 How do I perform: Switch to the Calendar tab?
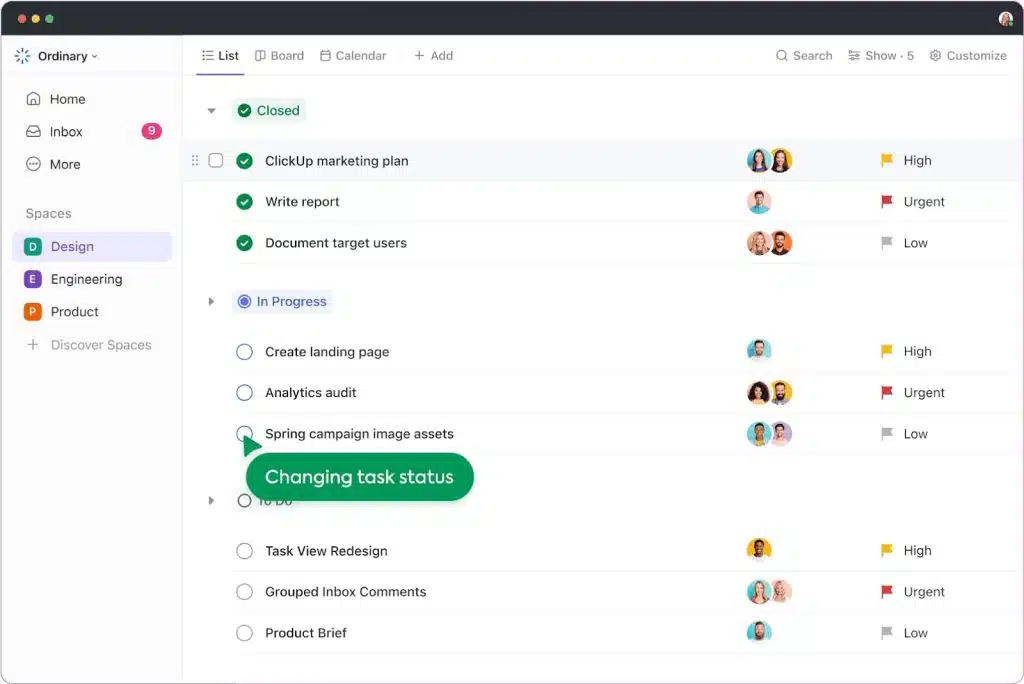(353, 56)
